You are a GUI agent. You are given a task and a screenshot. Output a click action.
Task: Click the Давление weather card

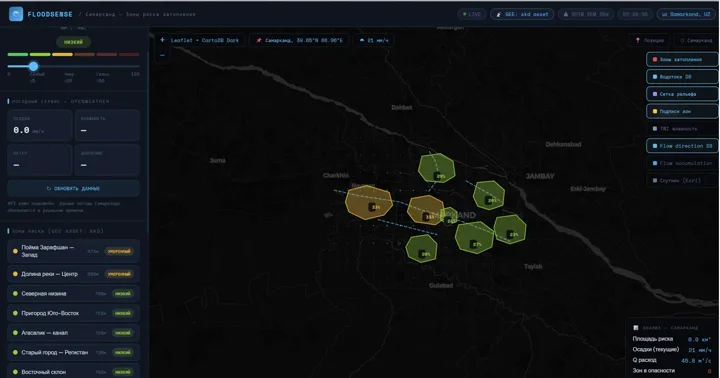click(x=107, y=160)
